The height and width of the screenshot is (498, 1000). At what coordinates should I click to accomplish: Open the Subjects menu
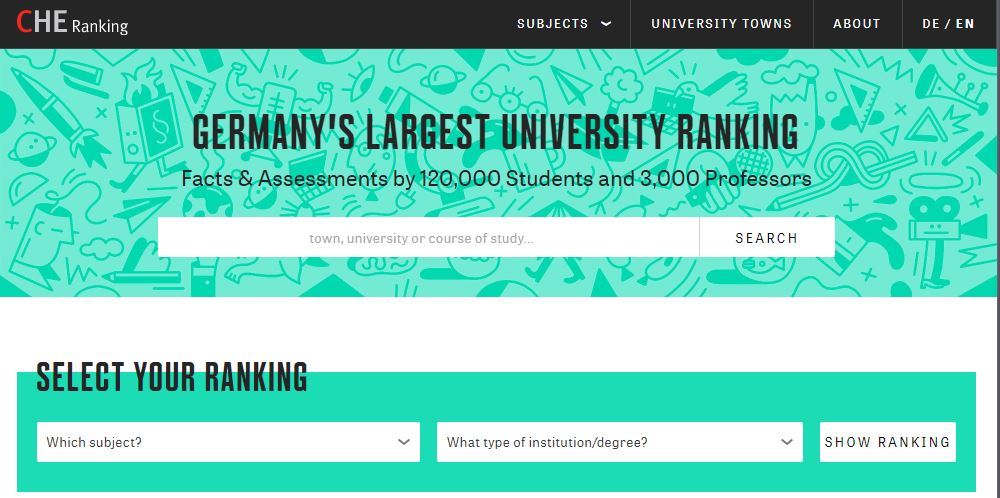coord(553,24)
